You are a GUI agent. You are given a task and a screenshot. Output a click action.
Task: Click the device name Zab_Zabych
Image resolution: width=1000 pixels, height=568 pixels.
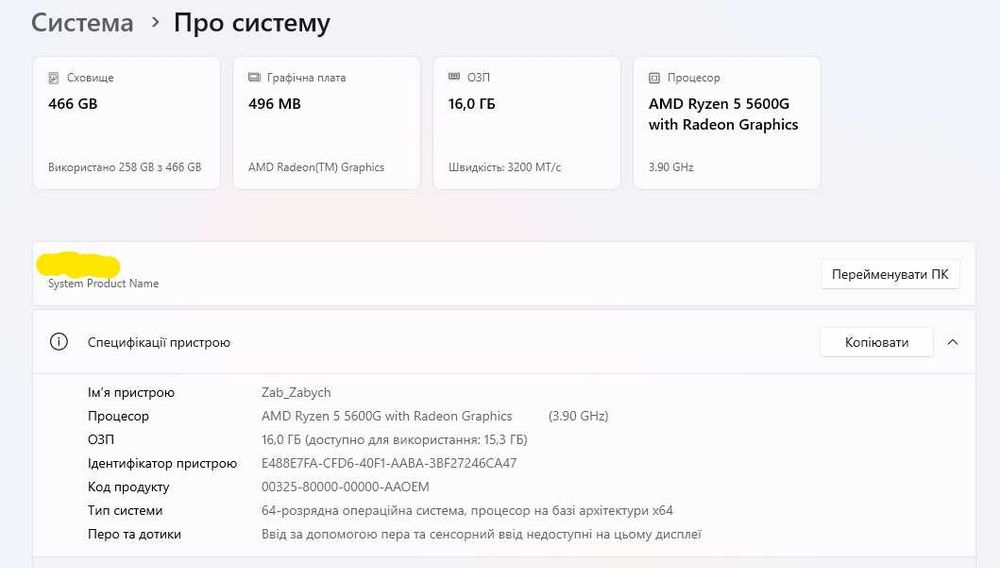(x=296, y=393)
